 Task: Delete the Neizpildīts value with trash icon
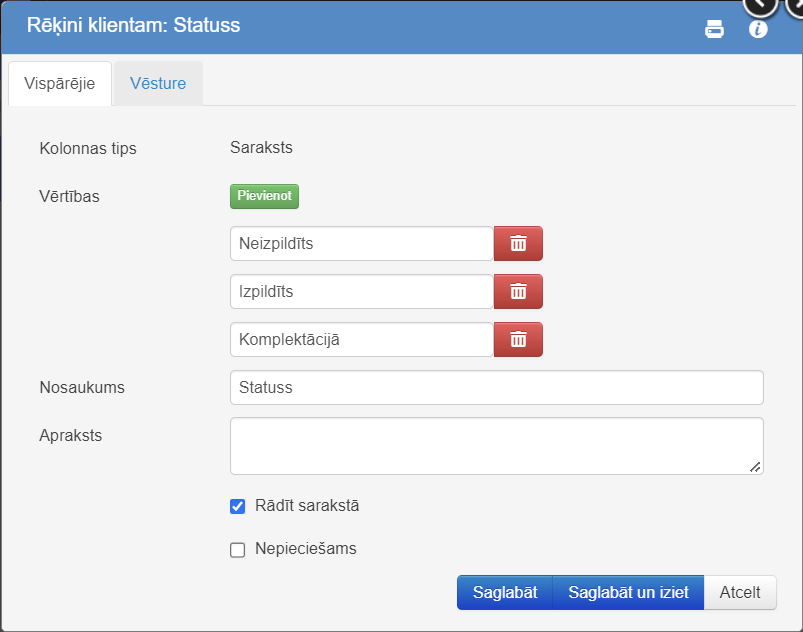pos(518,243)
